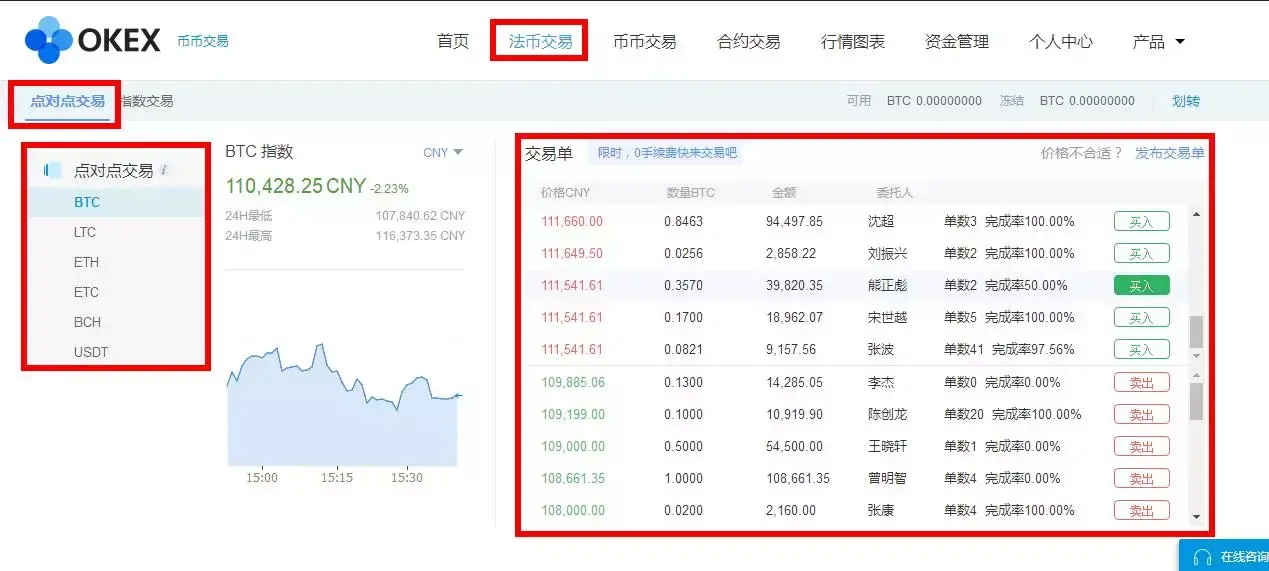This screenshot has width=1269, height=571.
Task: Click 卖出 for 曾明智's order
Action: [1141, 478]
